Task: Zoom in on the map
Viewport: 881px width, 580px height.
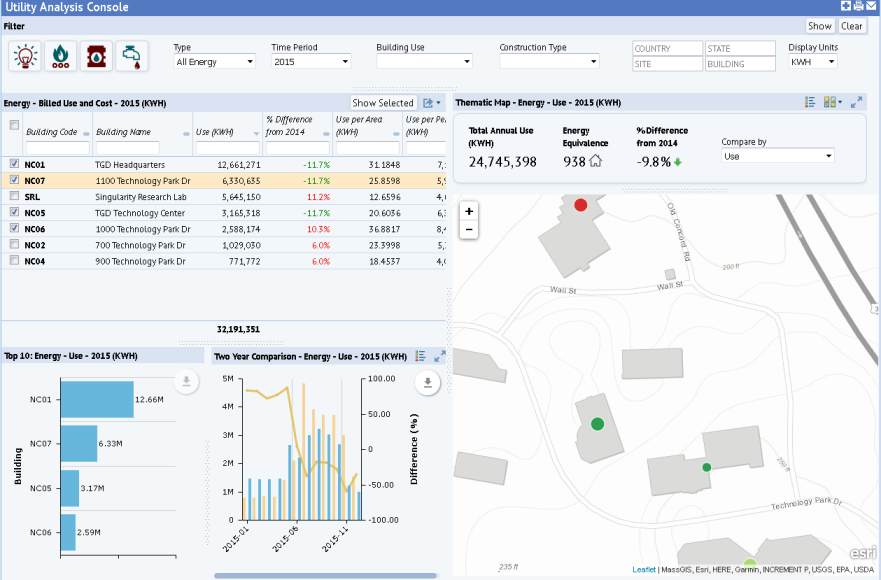Action: [x=469, y=211]
